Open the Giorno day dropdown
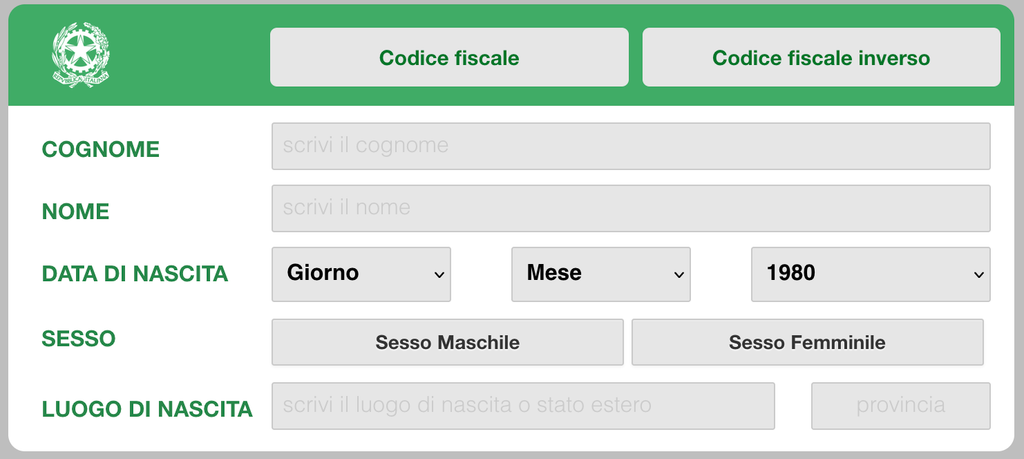This screenshot has height=459, width=1024. [361, 274]
